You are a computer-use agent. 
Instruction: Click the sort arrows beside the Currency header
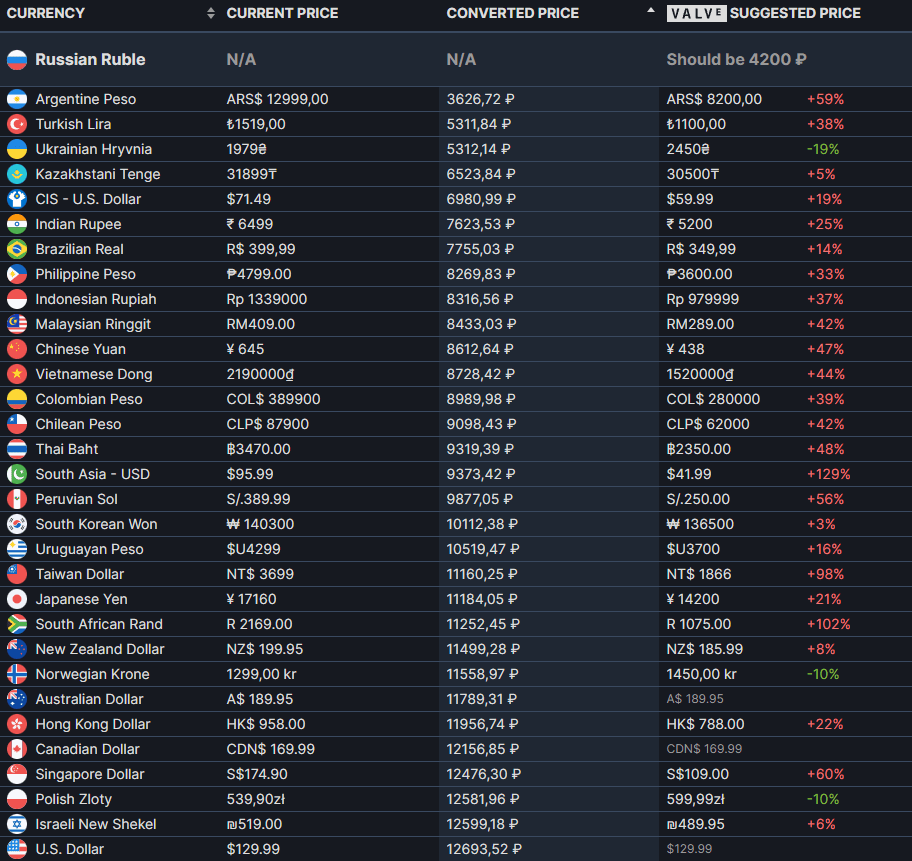pos(210,13)
